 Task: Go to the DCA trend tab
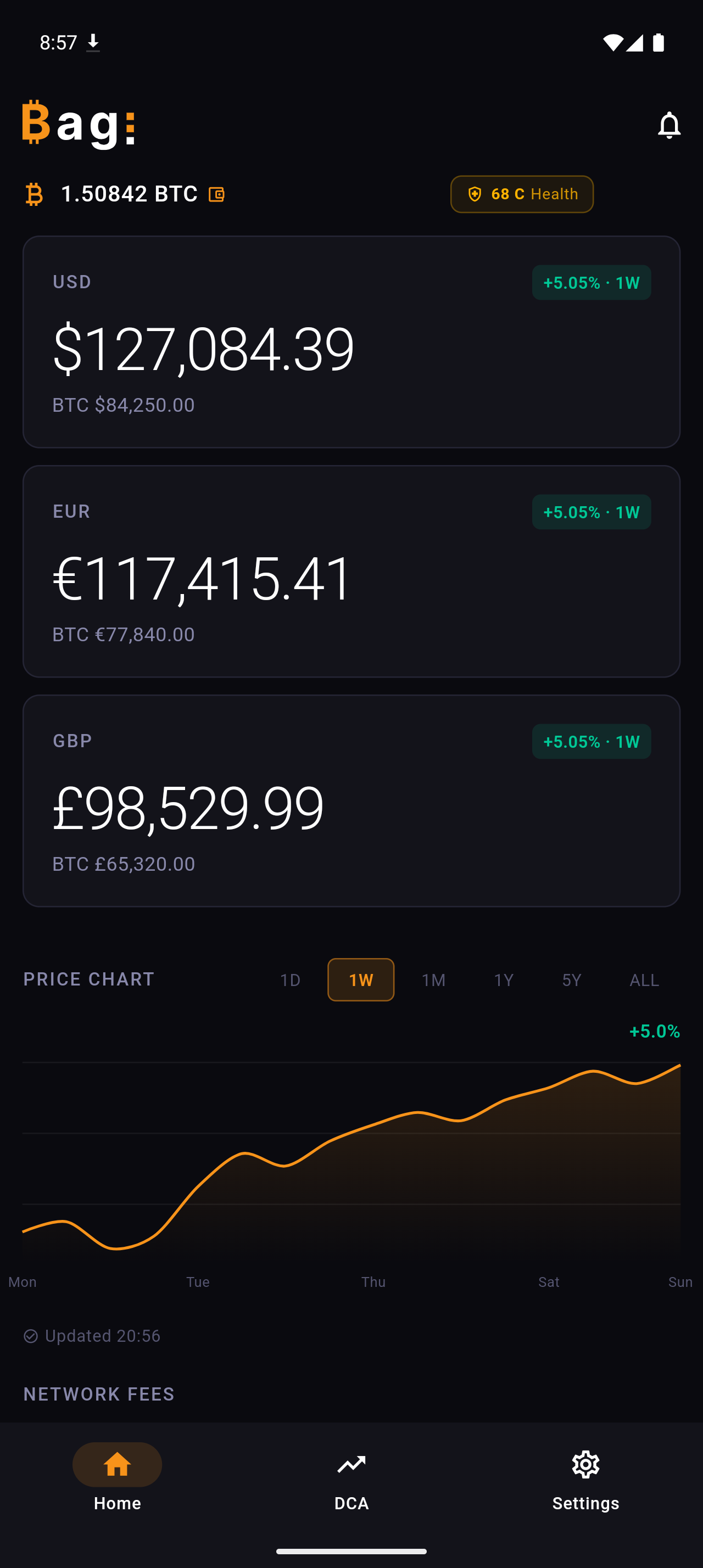coord(351,1476)
